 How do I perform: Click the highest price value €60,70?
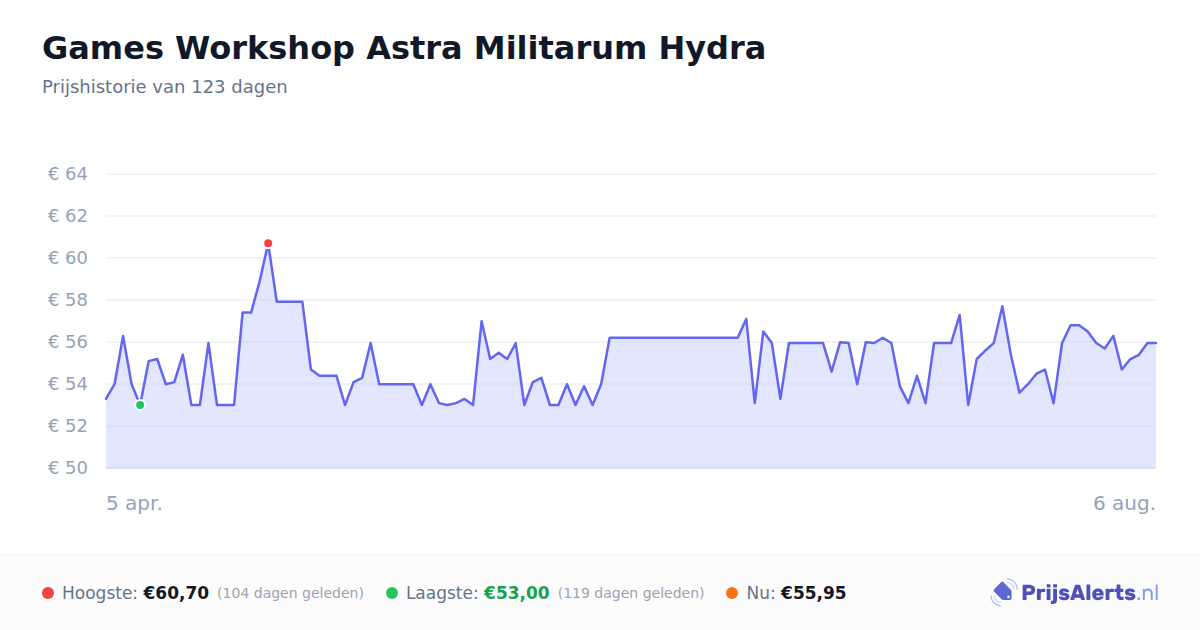(176, 593)
